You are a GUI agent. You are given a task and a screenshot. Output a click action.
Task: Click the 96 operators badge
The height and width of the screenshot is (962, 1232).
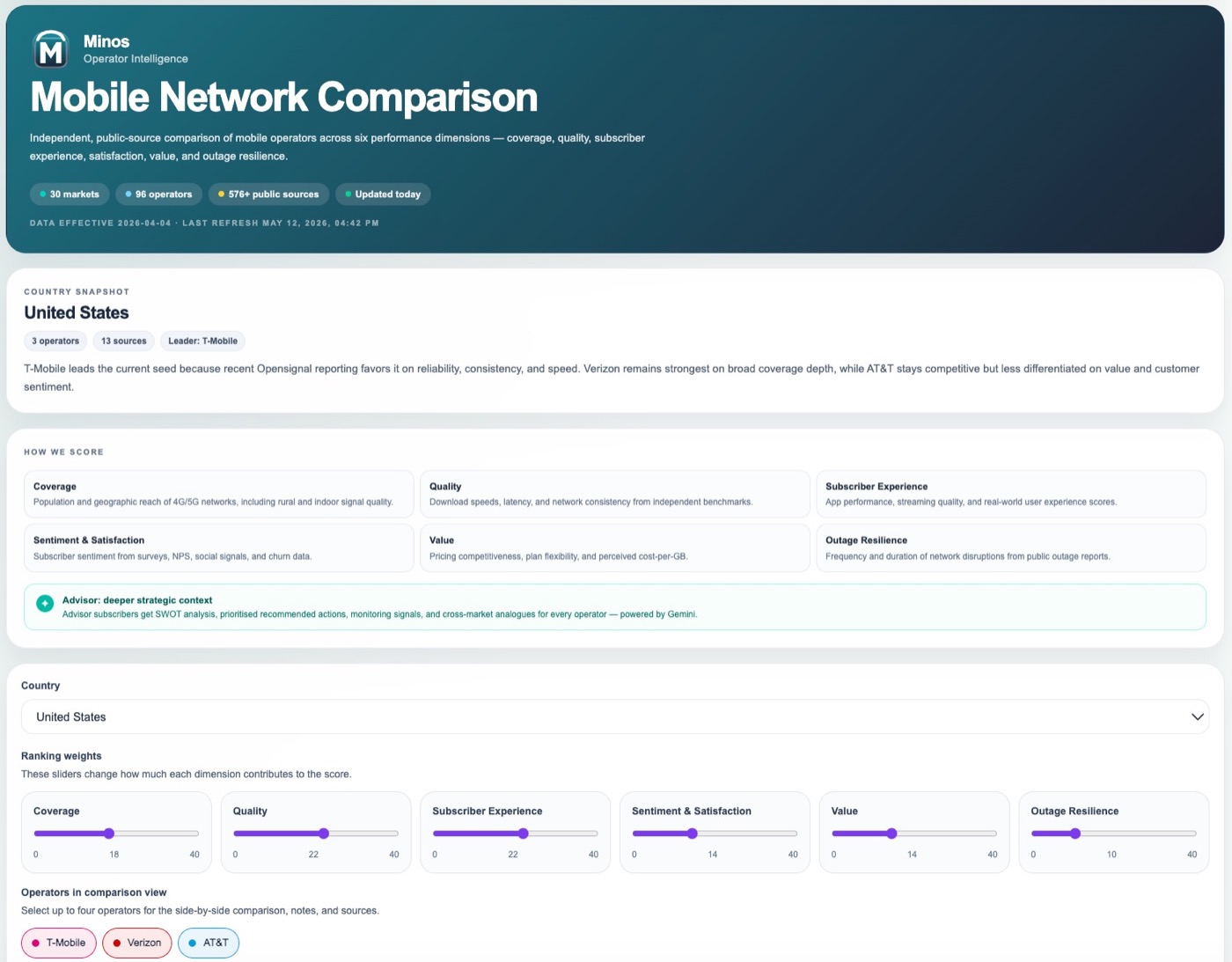click(x=158, y=195)
